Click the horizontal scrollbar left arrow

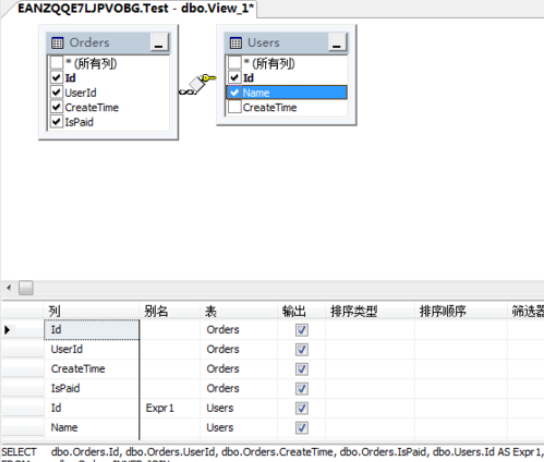point(9,288)
